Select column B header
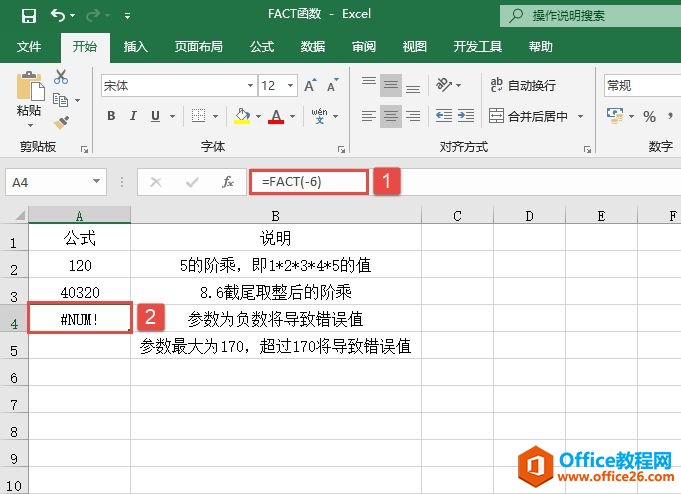Screen dimensions: 681x494 (x=275, y=216)
